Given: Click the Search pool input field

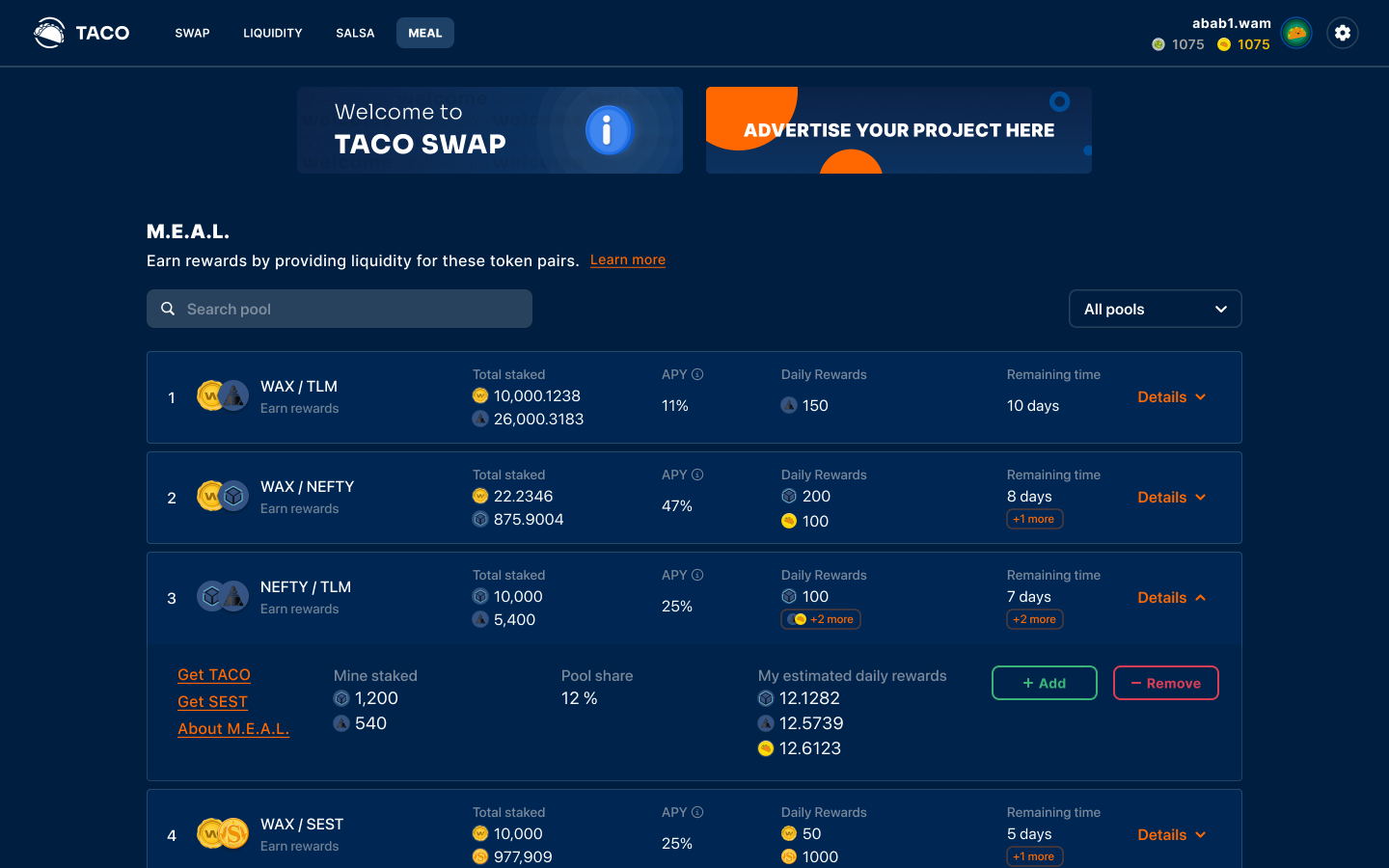Looking at the screenshot, I should pos(340,309).
